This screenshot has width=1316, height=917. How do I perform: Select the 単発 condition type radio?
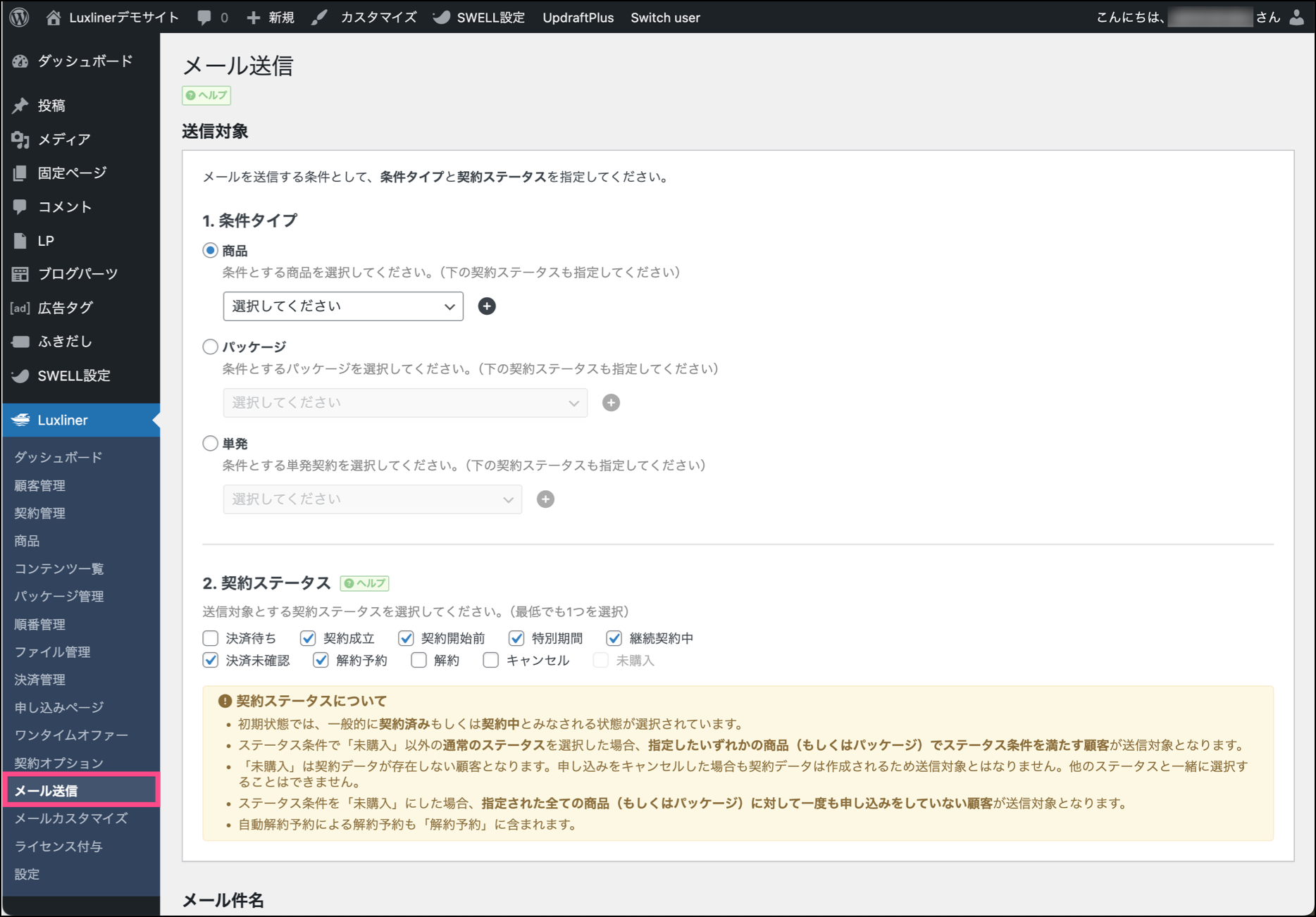click(x=210, y=443)
